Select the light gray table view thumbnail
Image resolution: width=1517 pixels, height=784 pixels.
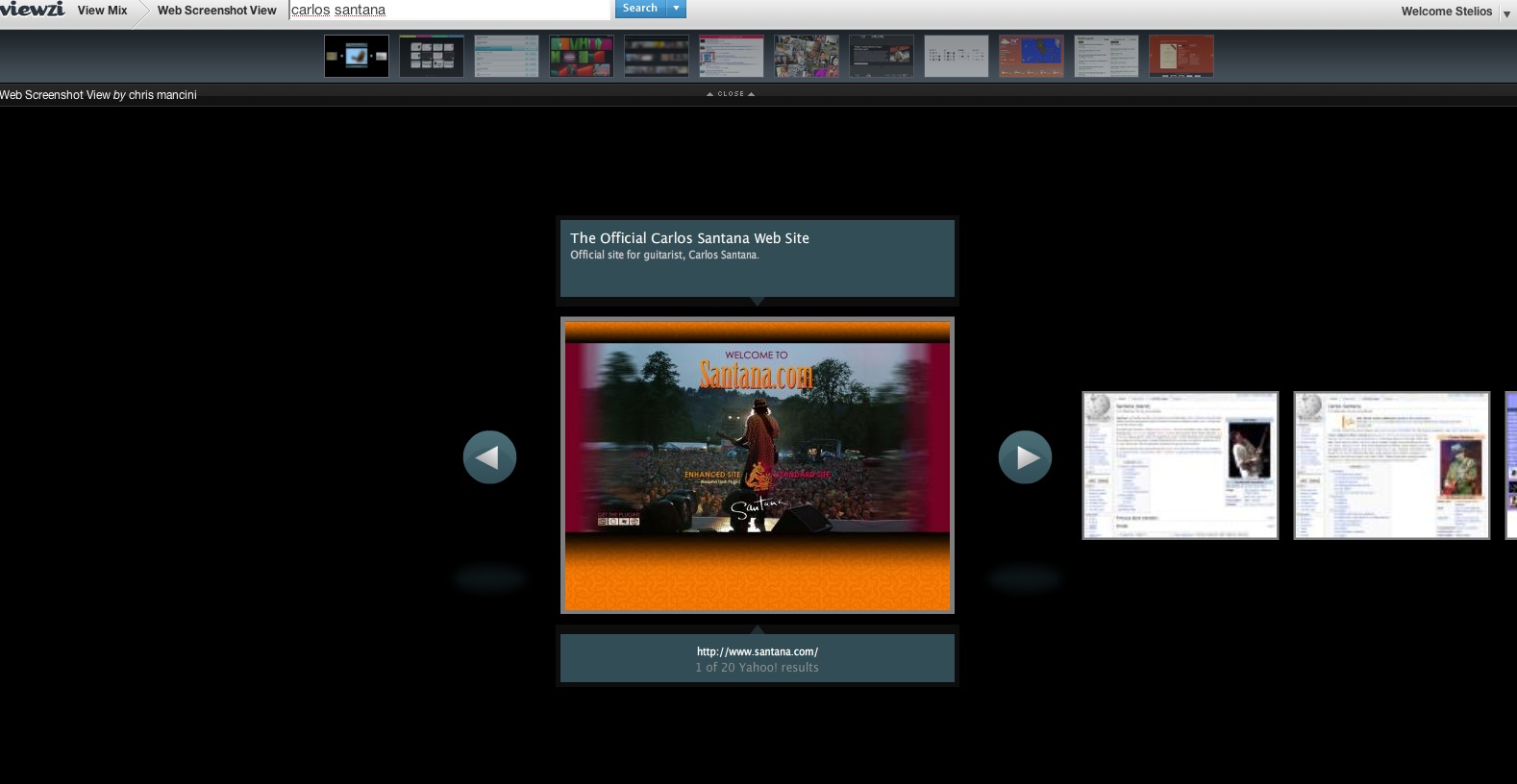point(957,56)
